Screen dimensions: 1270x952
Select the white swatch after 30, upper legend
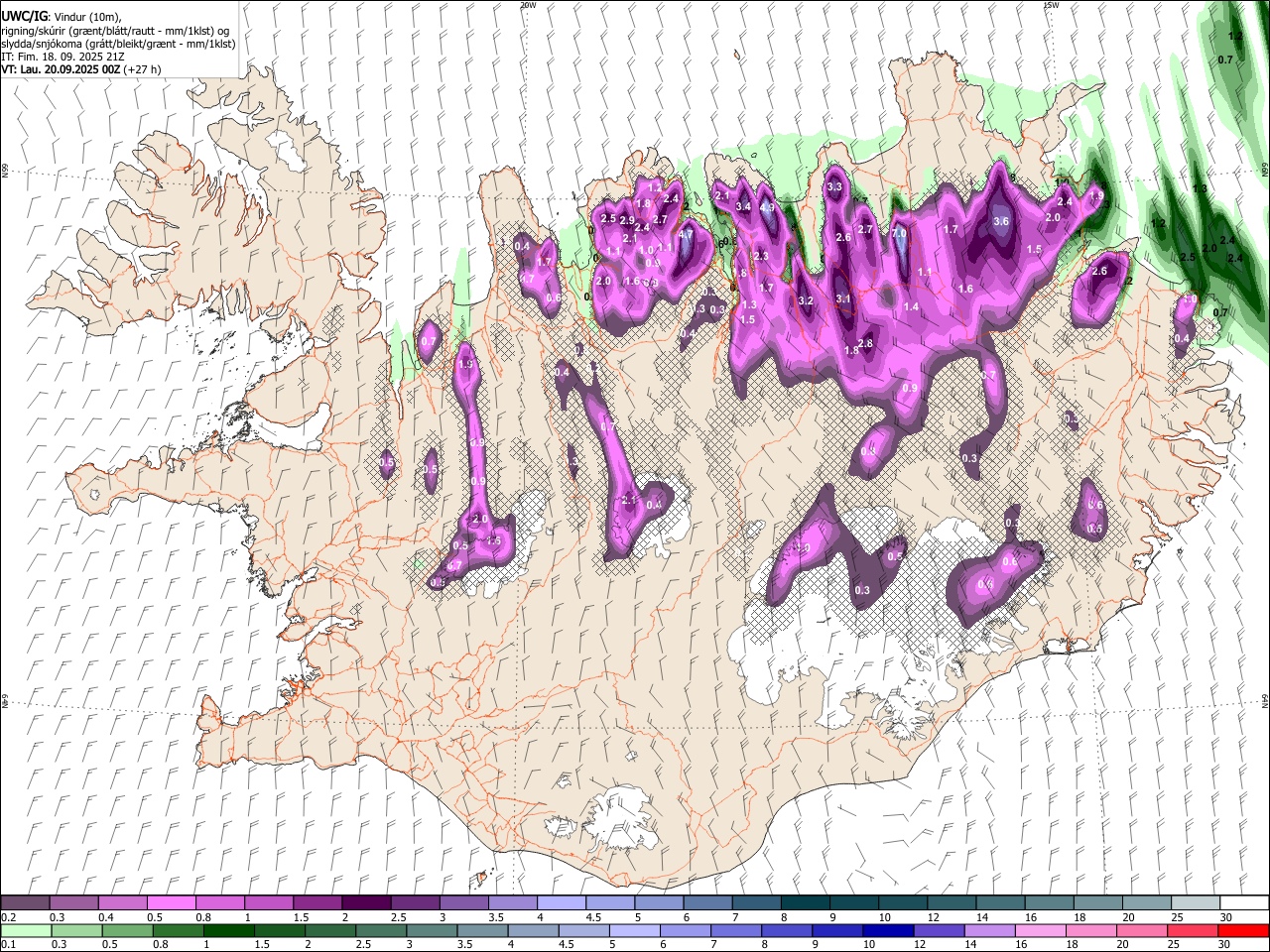1244,903
